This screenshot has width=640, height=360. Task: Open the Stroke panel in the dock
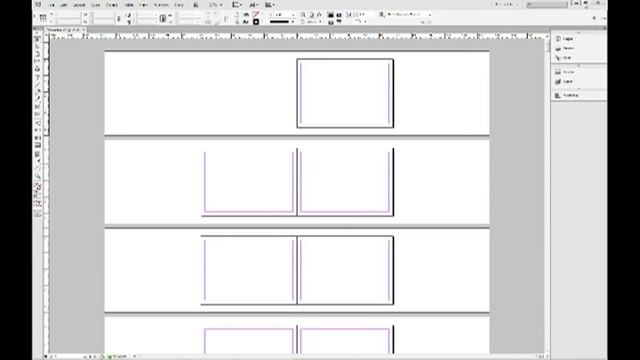click(564, 72)
